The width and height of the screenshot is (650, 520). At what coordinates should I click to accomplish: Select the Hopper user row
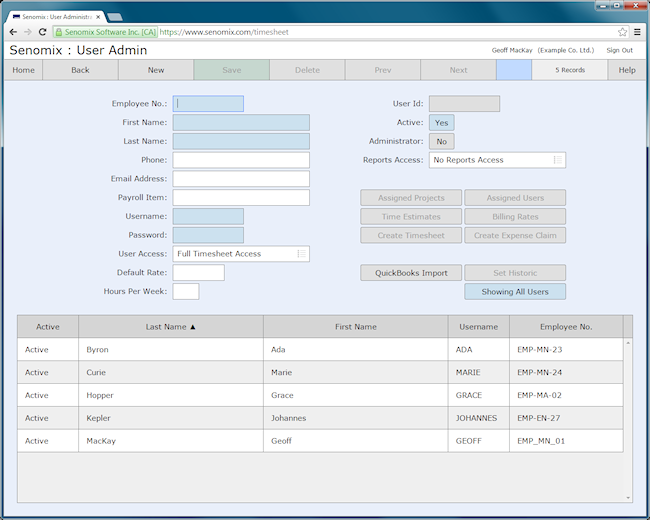coord(320,395)
